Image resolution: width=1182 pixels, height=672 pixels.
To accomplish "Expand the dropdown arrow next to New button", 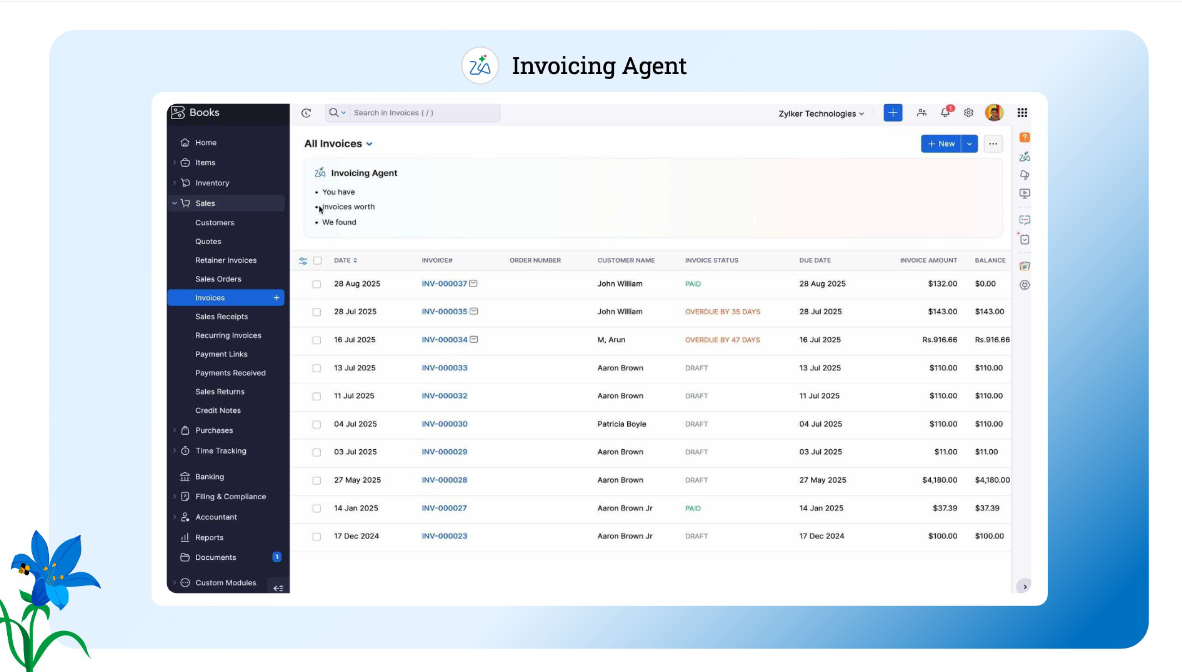I will click(969, 144).
